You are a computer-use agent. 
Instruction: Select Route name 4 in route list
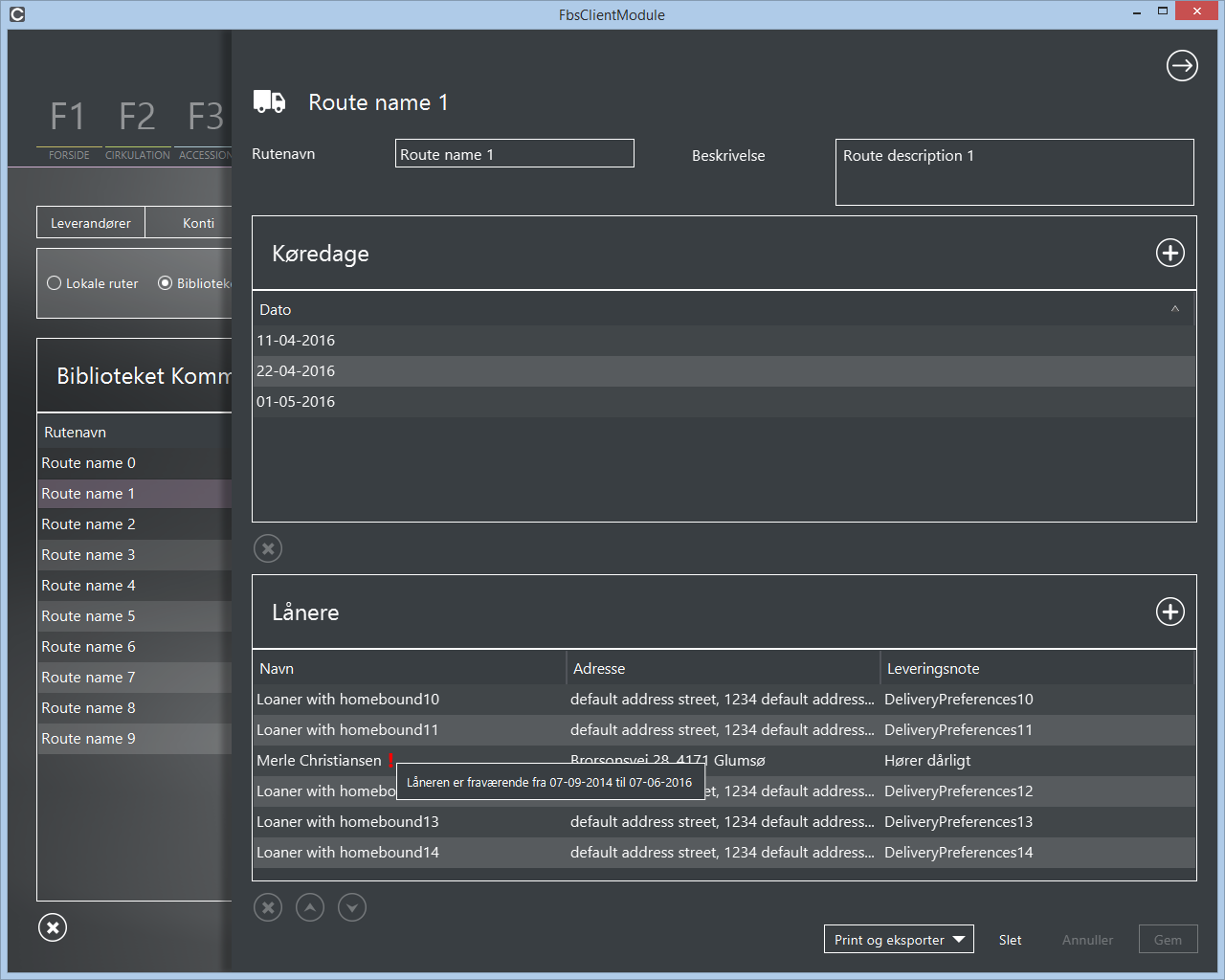click(135, 585)
